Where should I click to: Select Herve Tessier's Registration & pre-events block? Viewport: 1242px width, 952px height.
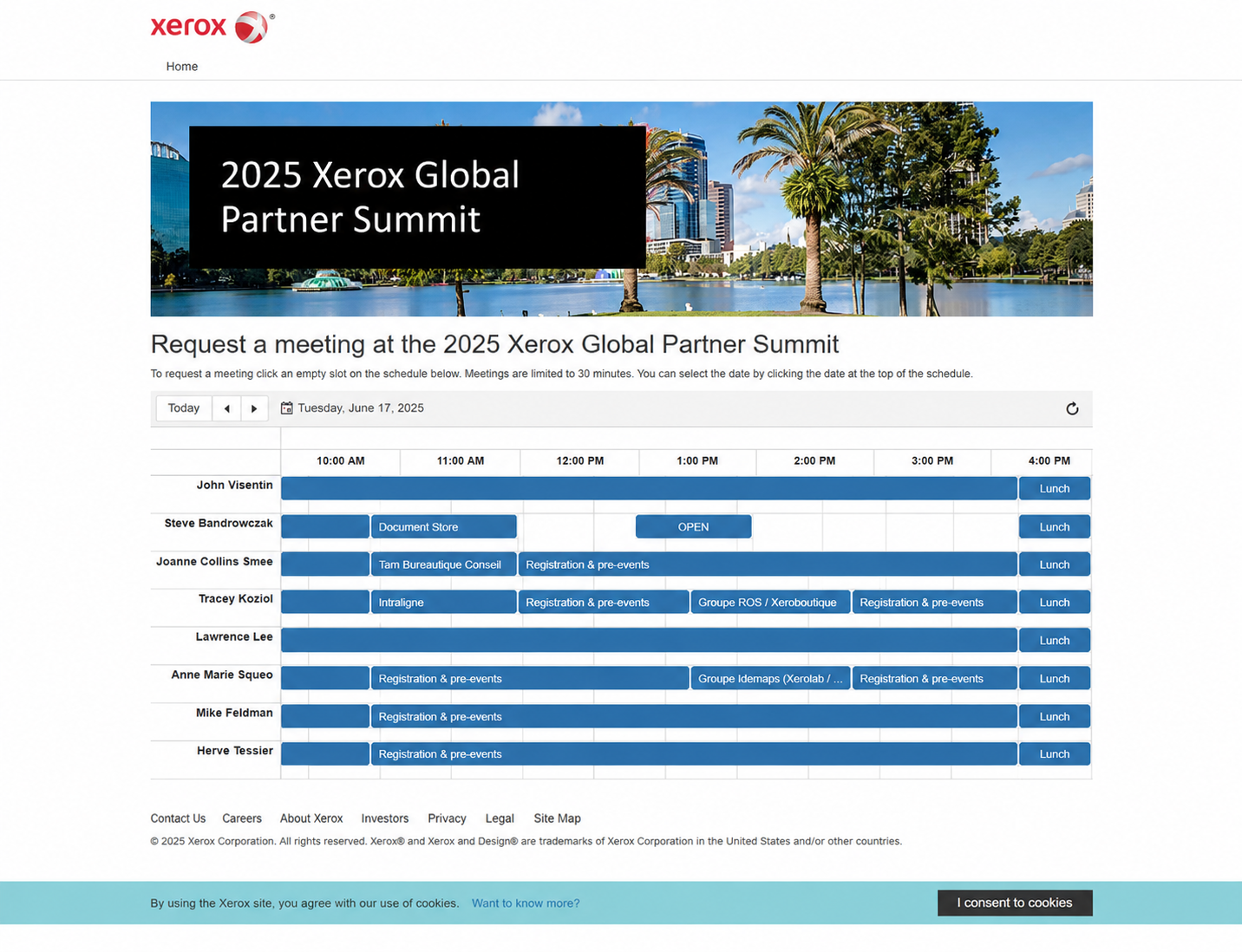694,754
